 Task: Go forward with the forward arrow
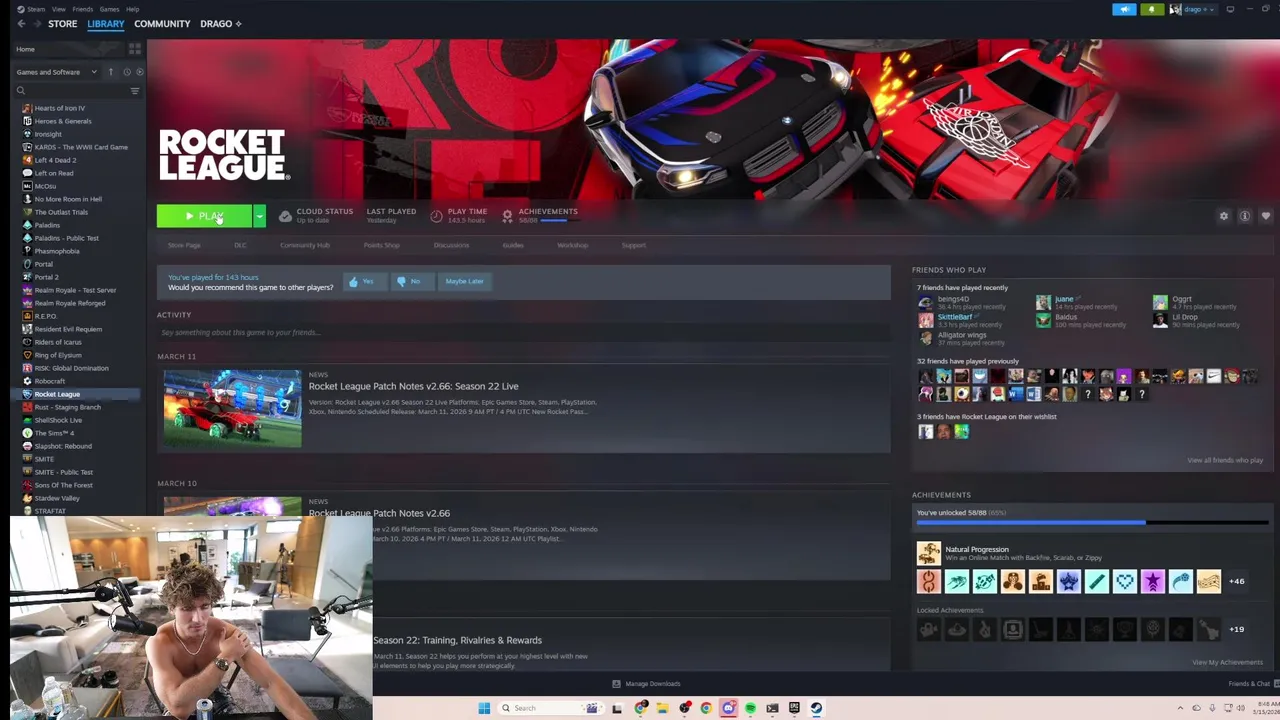pyautogui.click(x=37, y=24)
